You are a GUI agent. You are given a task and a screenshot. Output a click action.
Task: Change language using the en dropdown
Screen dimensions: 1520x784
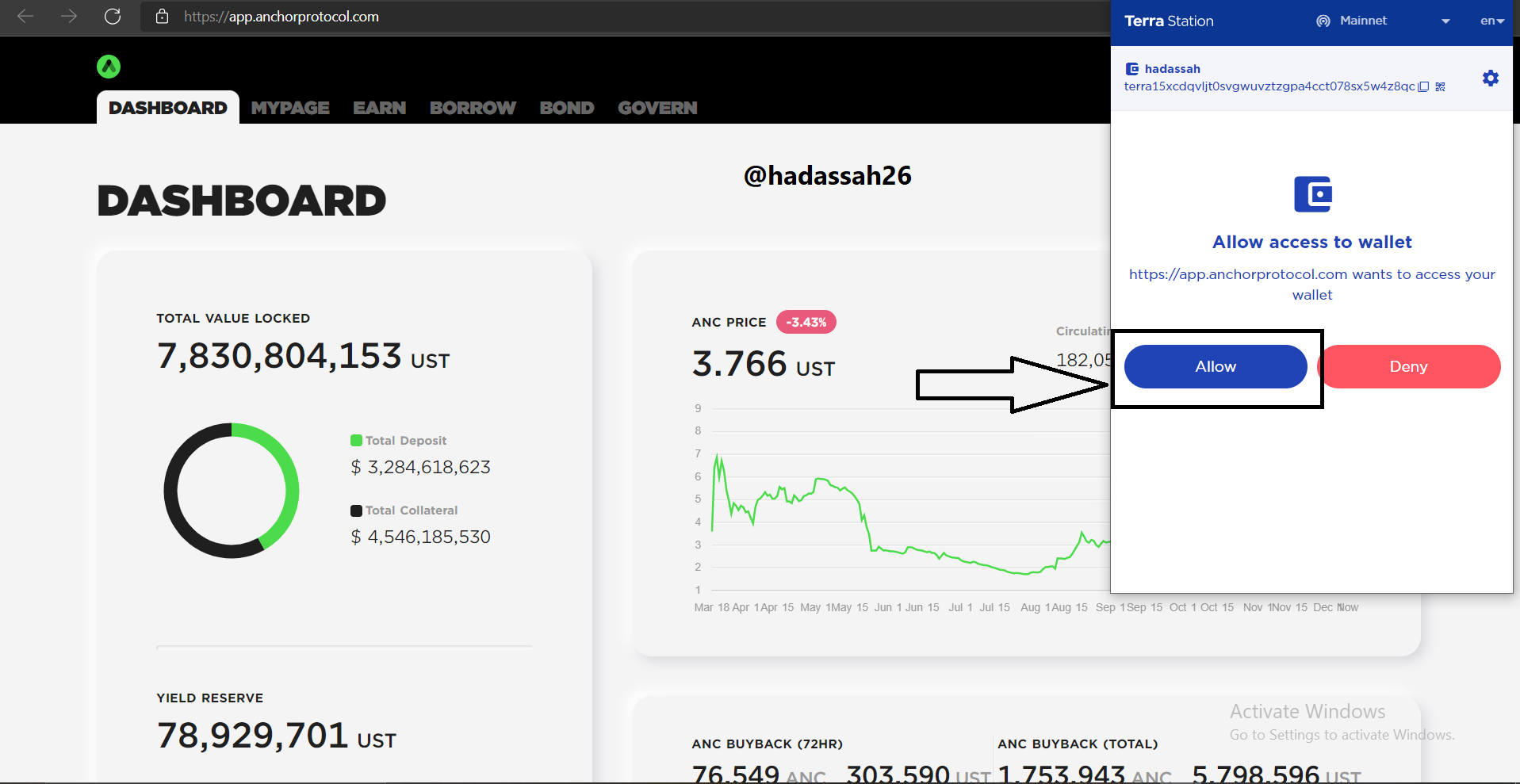(x=1492, y=21)
